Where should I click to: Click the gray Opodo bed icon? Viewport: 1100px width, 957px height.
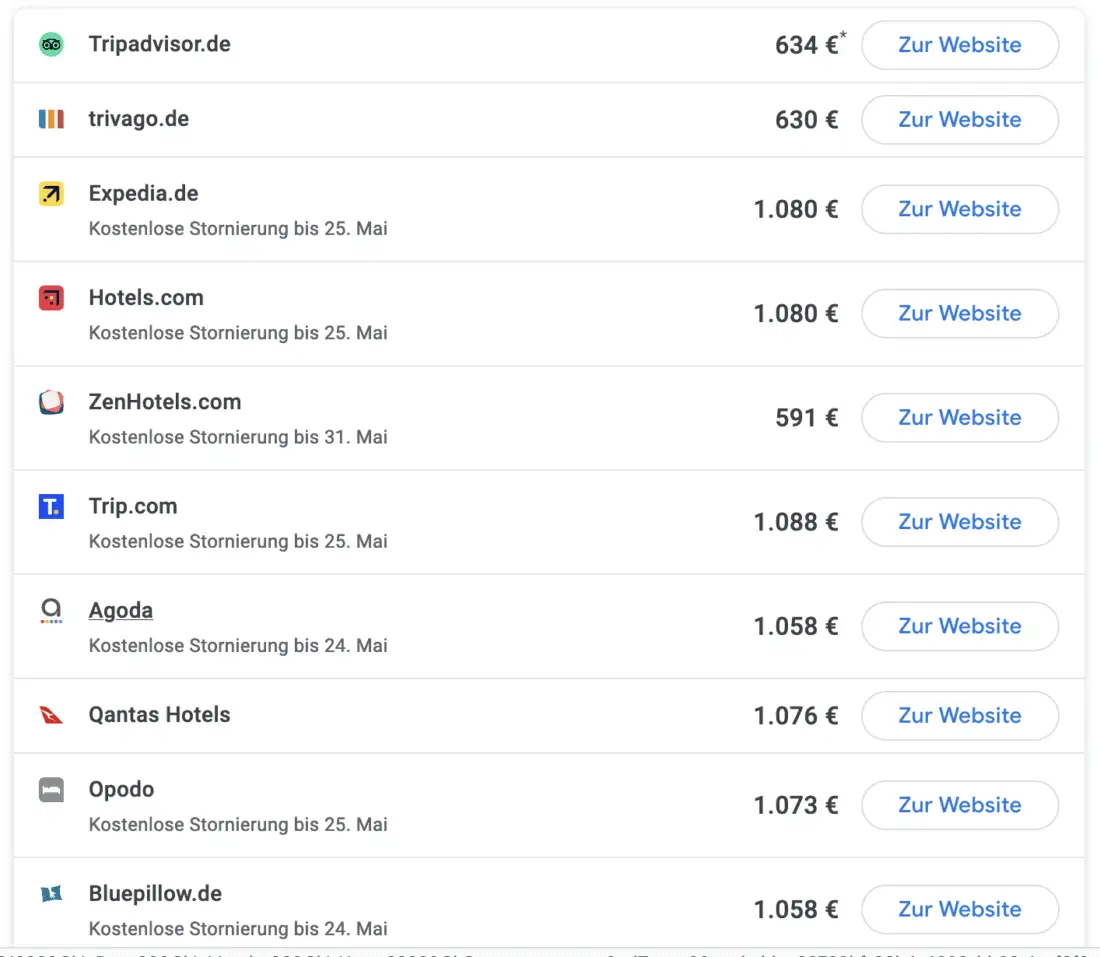click(51, 790)
